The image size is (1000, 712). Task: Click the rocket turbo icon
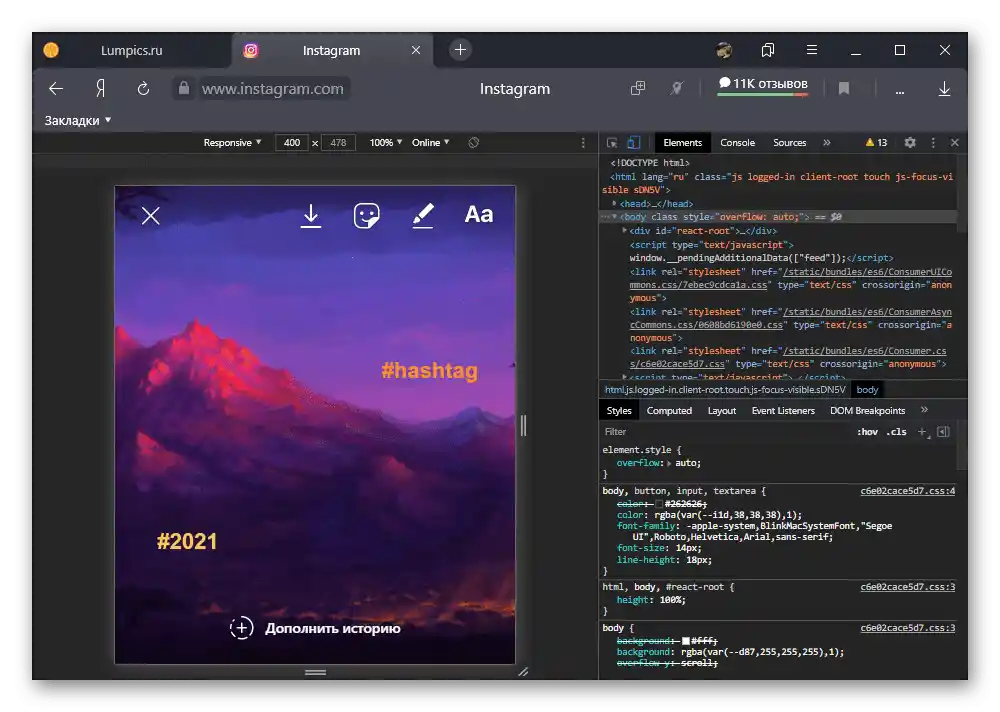pos(677,88)
